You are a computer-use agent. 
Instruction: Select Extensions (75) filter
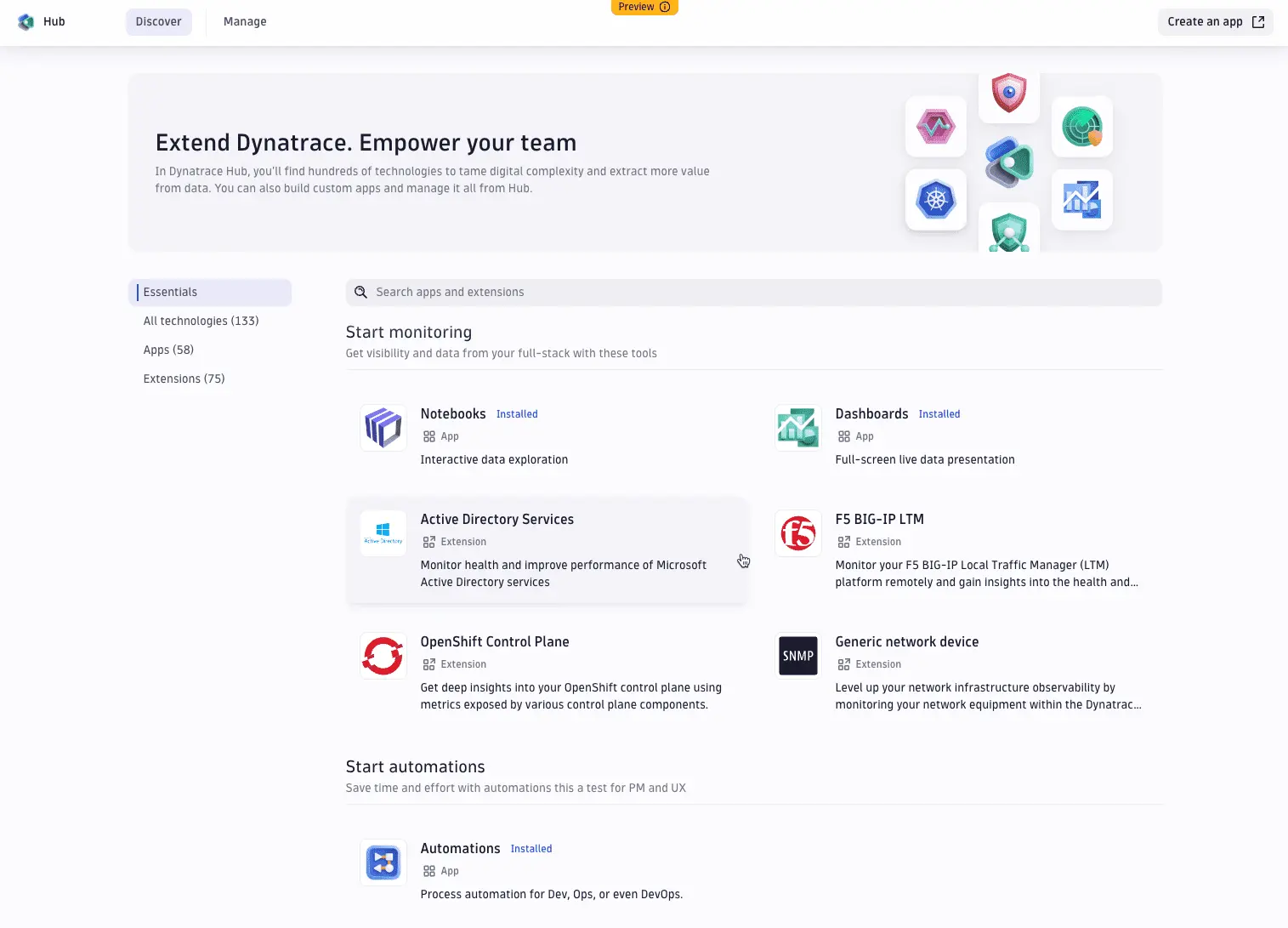point(184,379)
